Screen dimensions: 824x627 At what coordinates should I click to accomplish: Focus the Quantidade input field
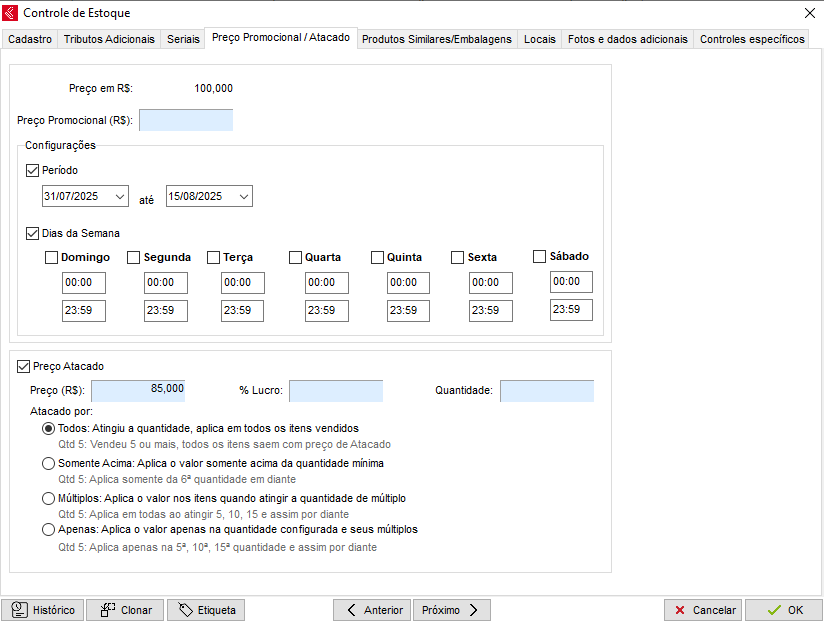point(546,391)
